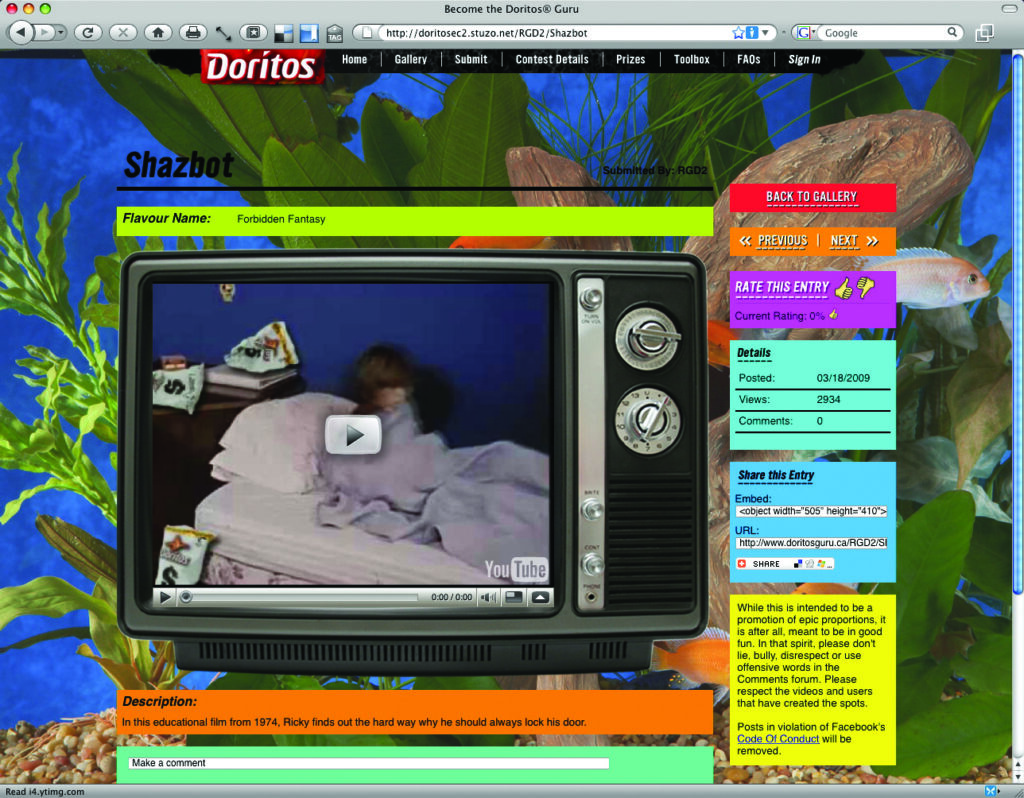
Task: Open the Submit menu item
Action: (471, 59)
